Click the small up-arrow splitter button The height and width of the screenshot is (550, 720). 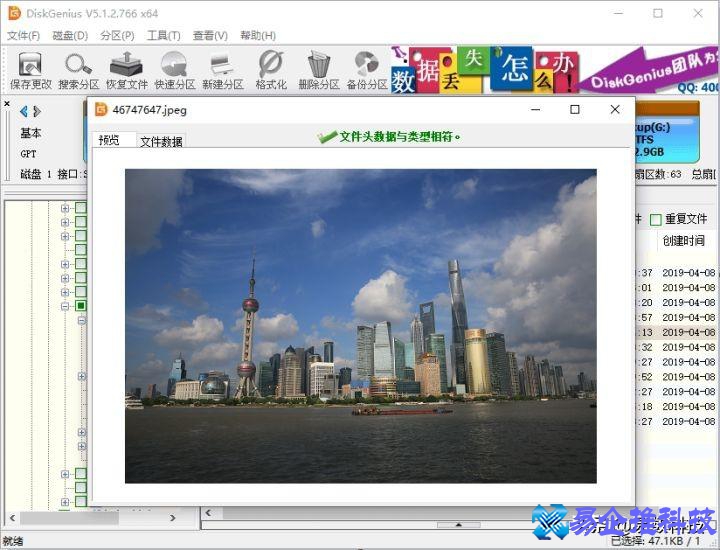458,524
